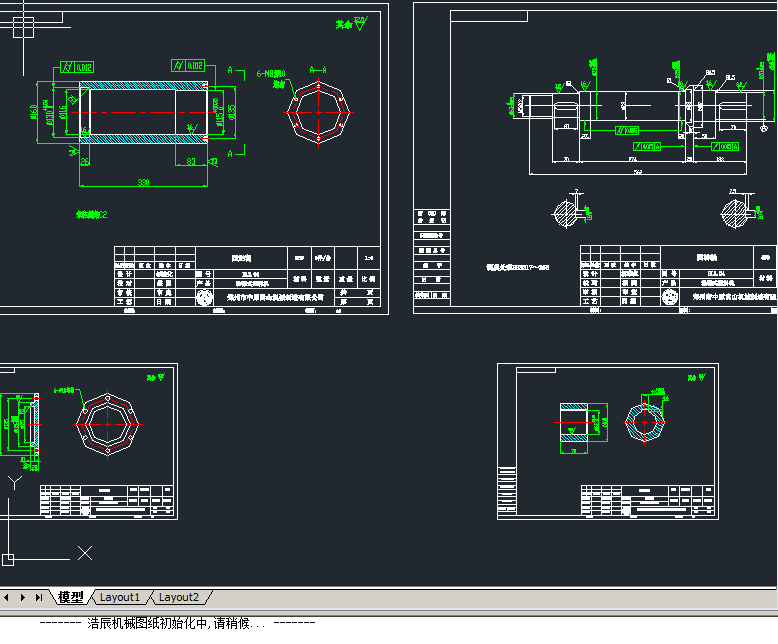Open the Layout1 tab
This screenshot has height=644, width=778.
120,597
